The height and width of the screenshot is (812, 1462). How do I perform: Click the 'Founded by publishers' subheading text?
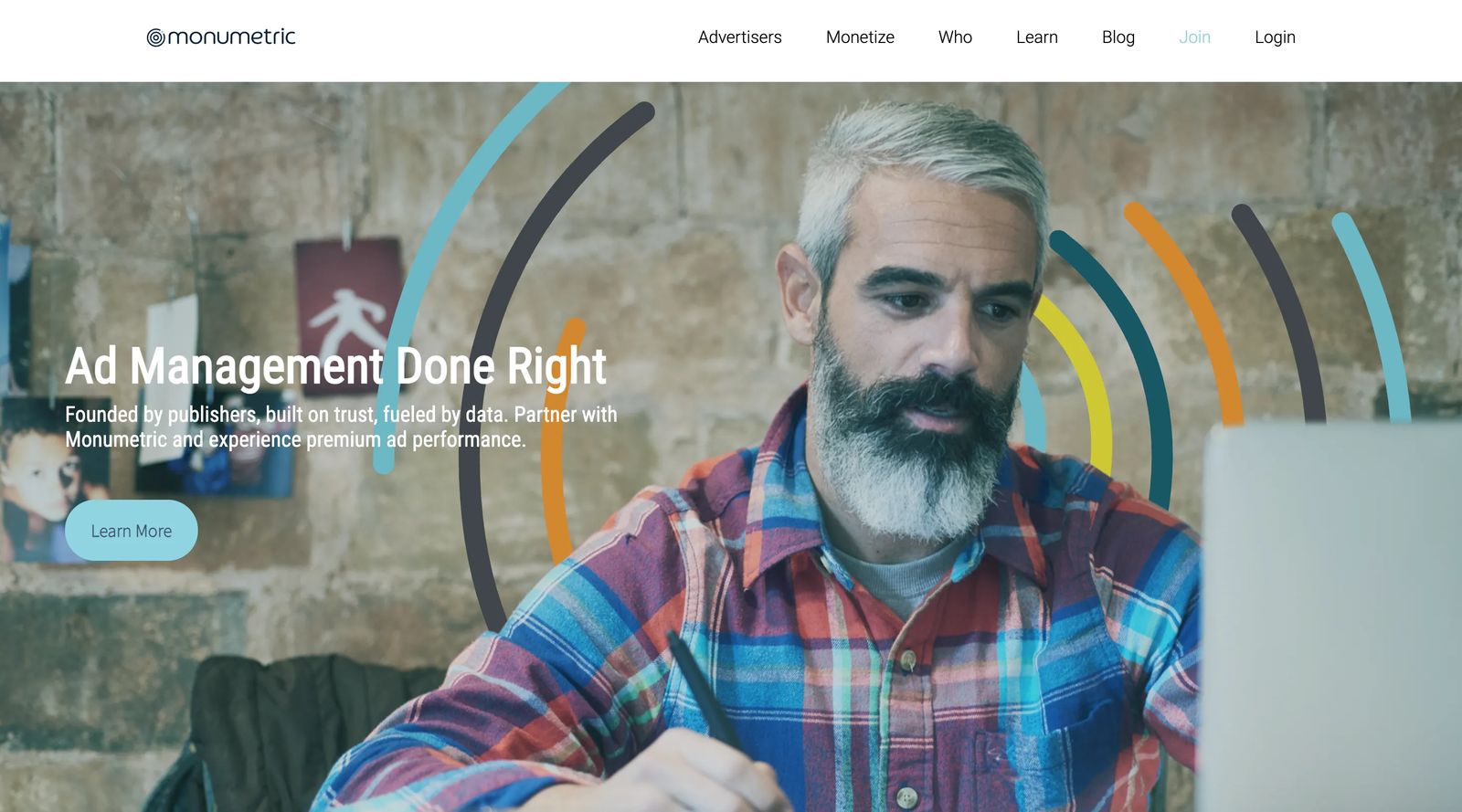tap(341, 427)
